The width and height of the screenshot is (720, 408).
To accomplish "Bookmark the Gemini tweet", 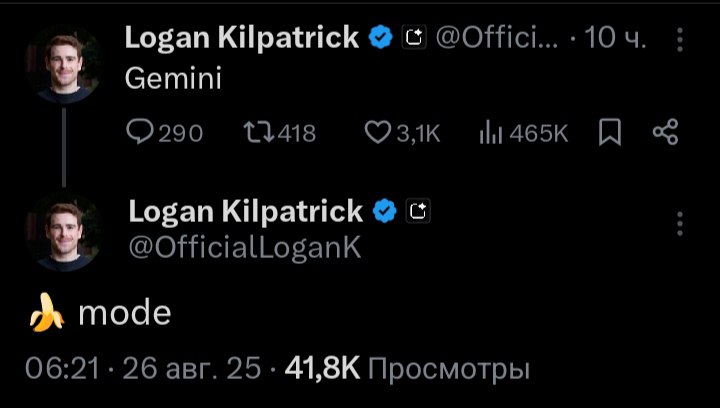I will [609, 133].
